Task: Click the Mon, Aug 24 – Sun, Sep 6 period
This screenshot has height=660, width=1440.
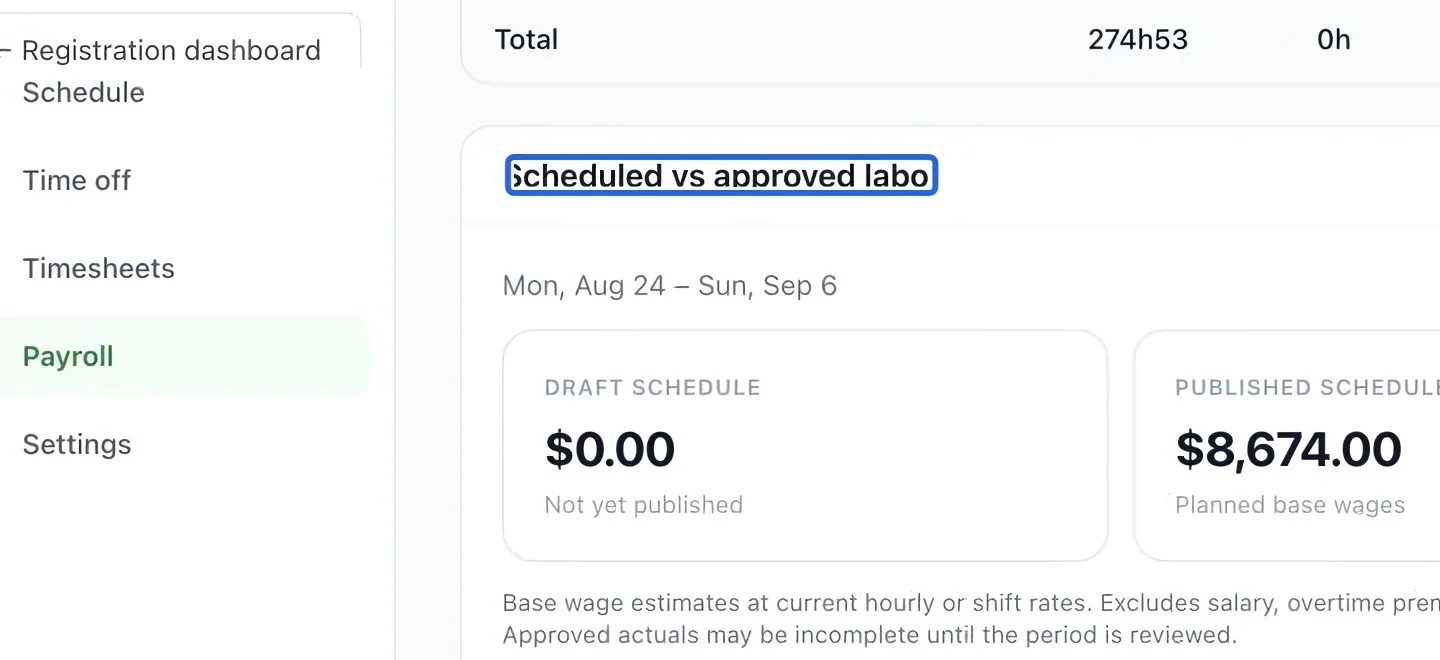Action: 670,286
